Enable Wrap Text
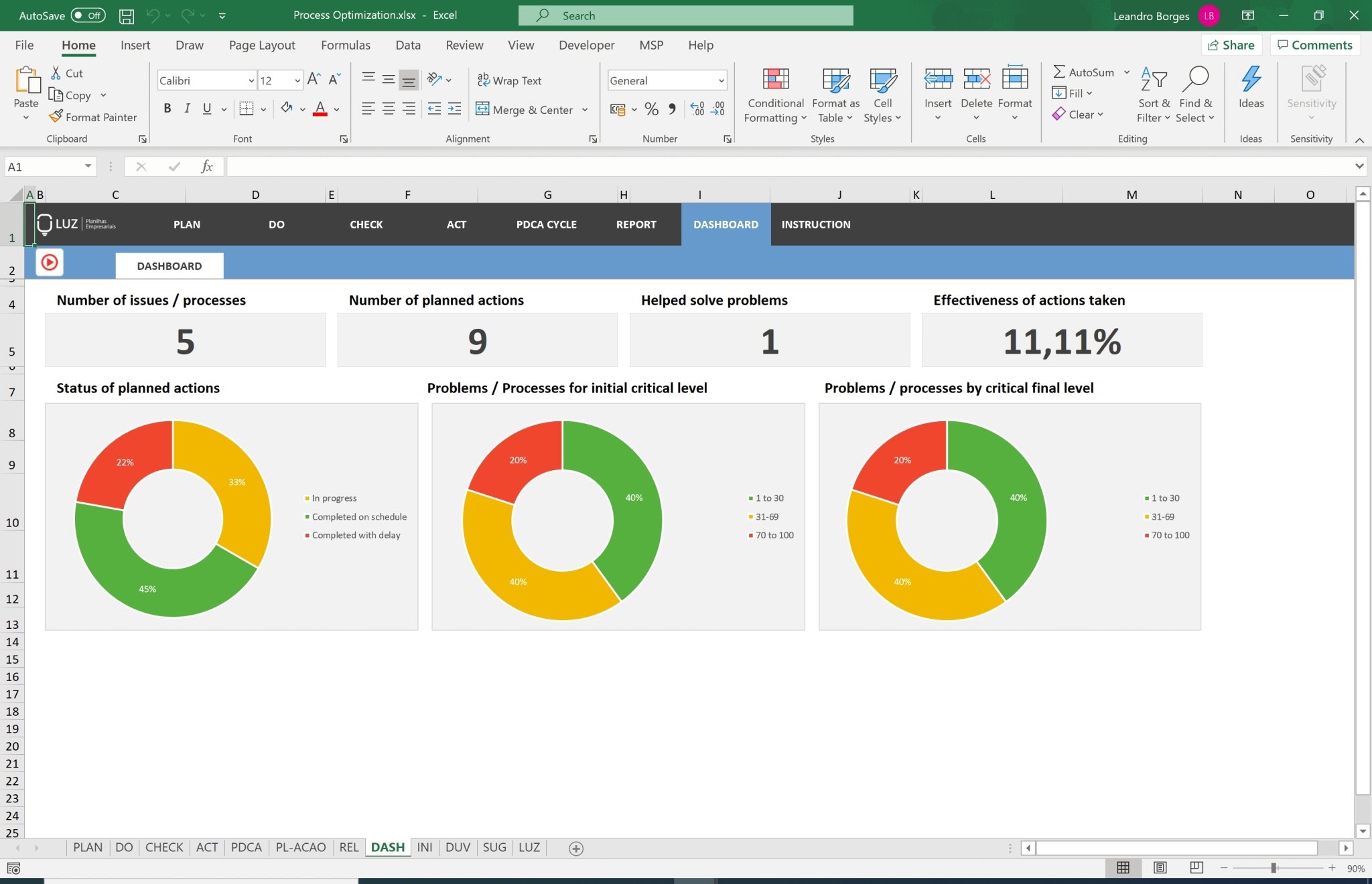This screenshot has height=884, width=1372. click(509, 80)
